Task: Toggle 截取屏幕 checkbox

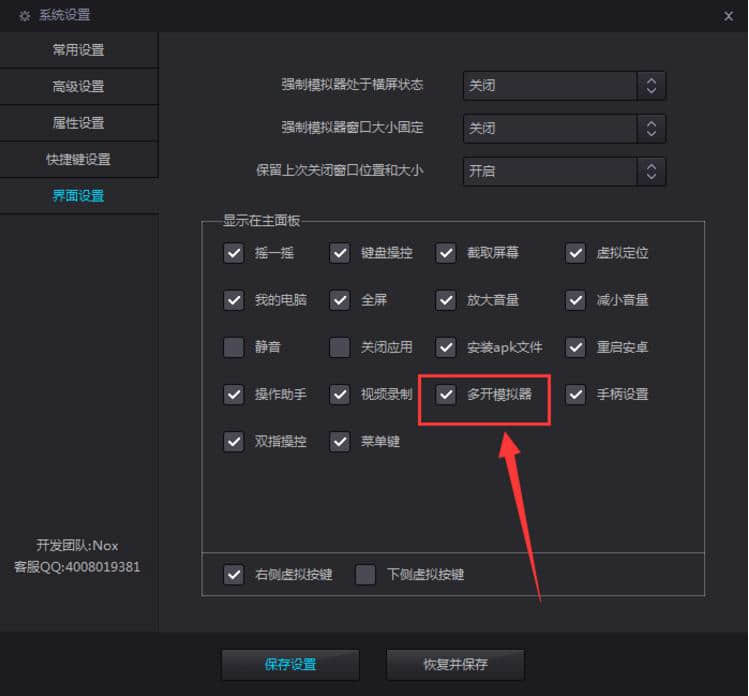Action: [446, 253]
